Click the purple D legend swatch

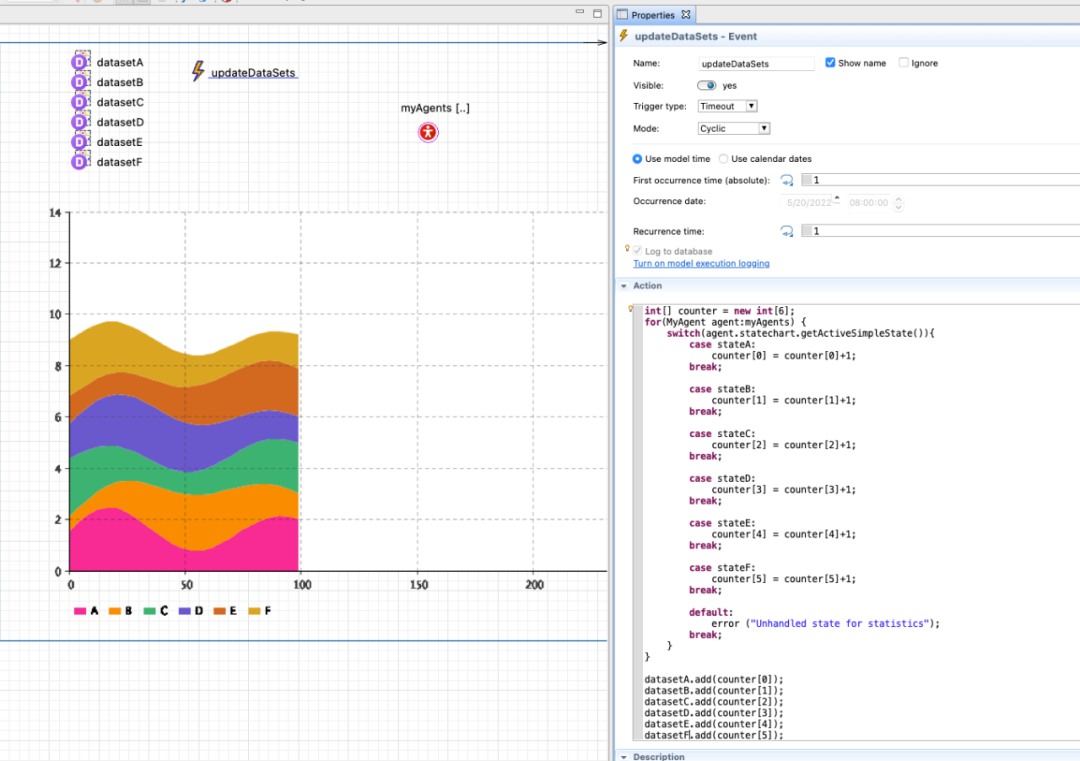(x=185, y=611)
